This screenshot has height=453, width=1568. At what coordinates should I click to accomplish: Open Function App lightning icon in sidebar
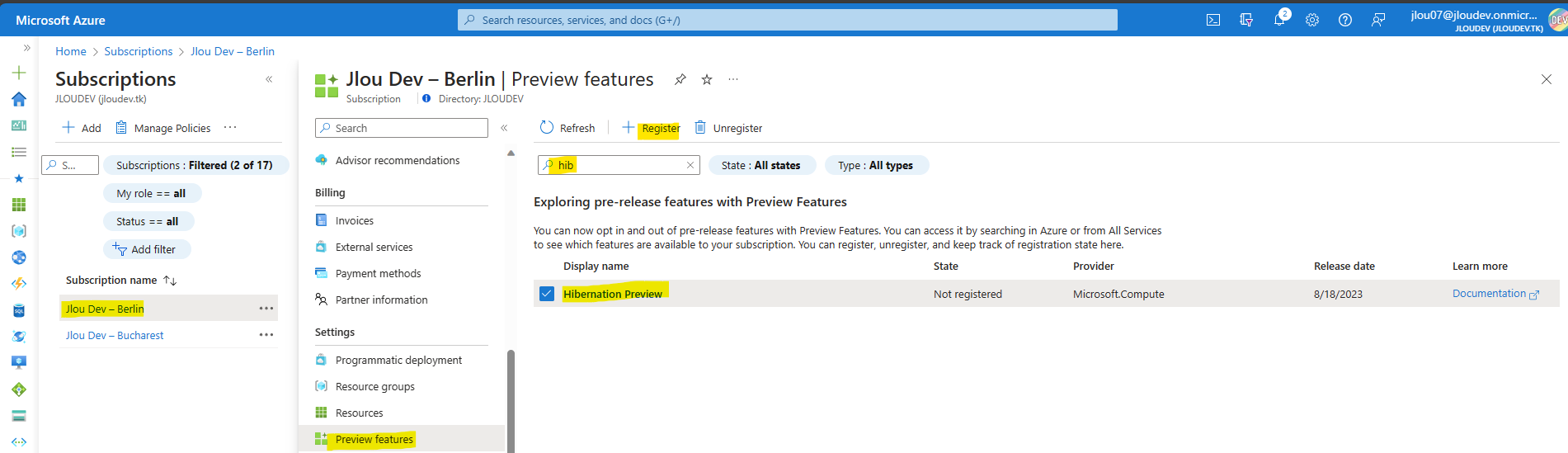[19, 284]
